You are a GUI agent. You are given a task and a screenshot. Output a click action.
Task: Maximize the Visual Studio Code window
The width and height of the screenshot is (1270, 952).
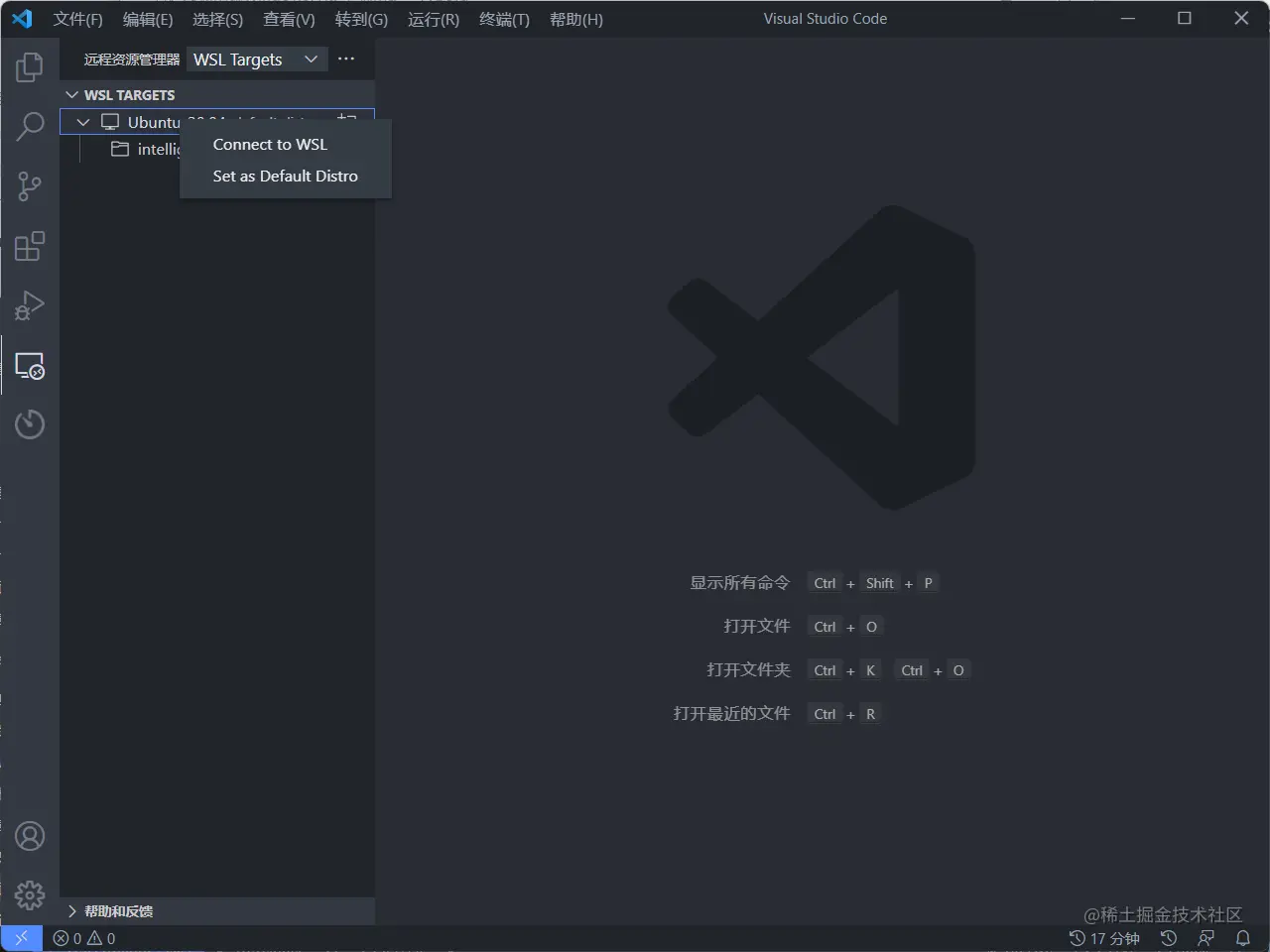[1184, 19]
